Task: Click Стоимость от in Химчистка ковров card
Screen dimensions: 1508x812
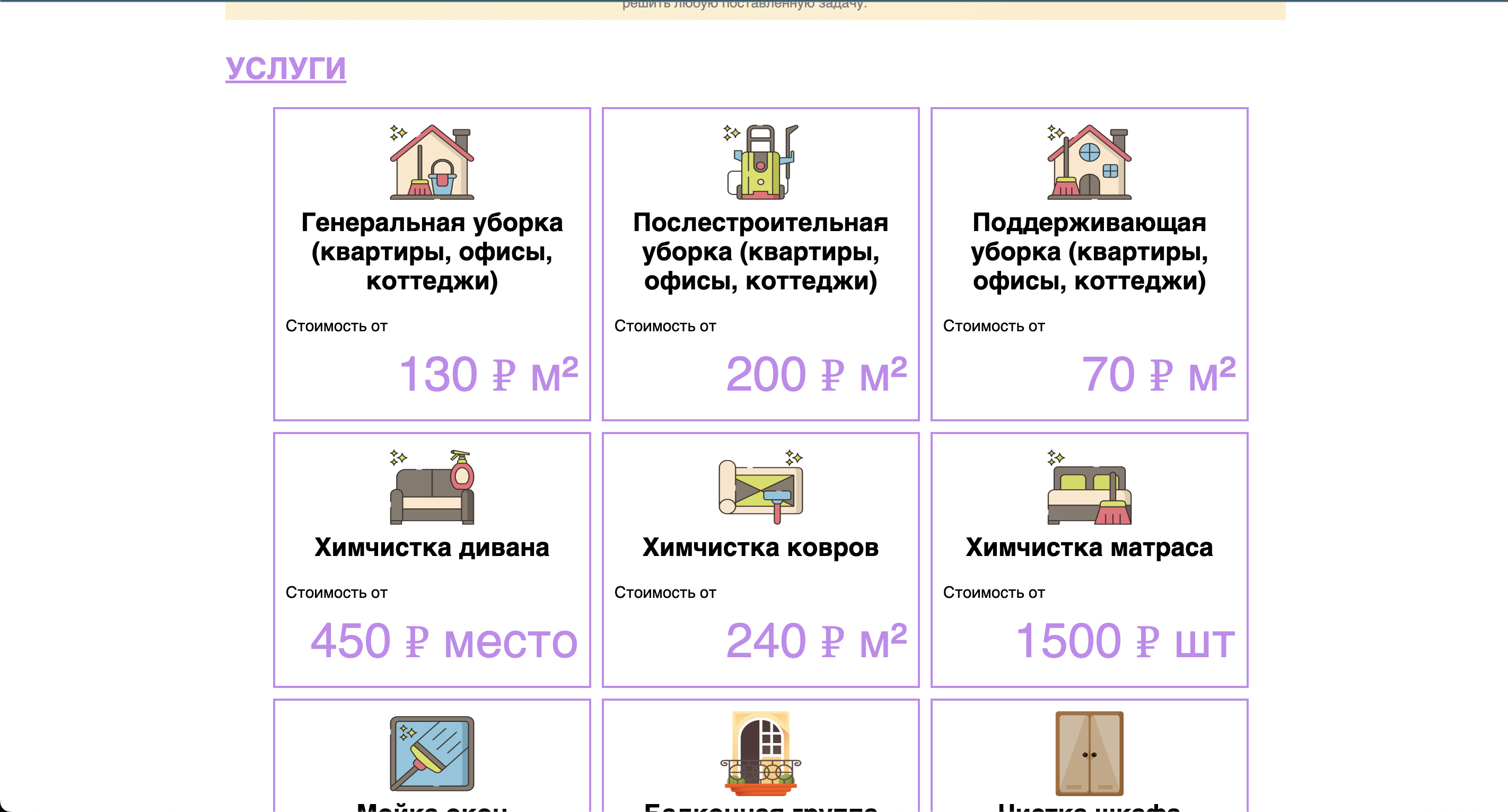Action: 665,593
